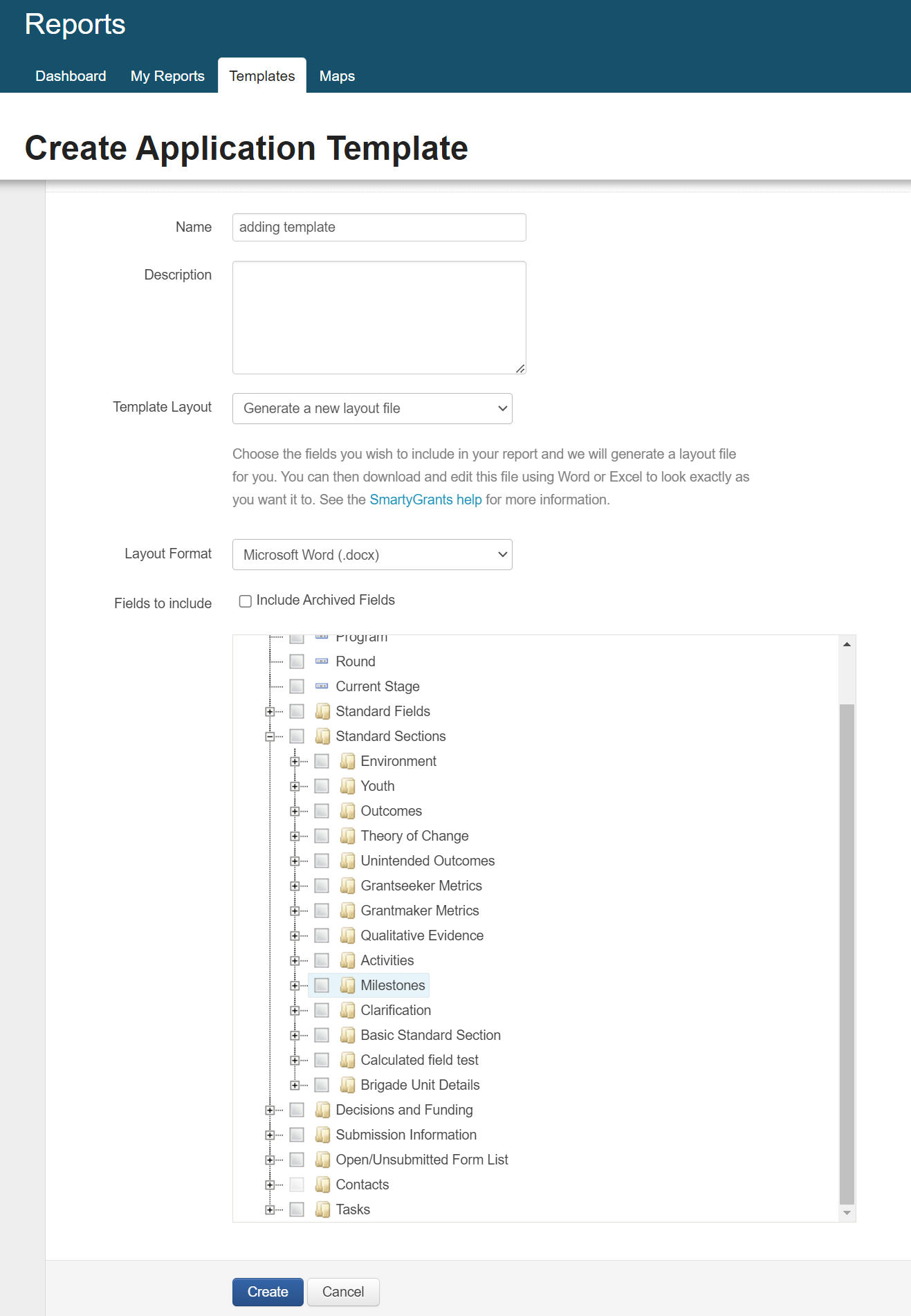911x1316 pixels.
Task: Click the field icon beside Current Stage
Action: click(x=322, y=686)
